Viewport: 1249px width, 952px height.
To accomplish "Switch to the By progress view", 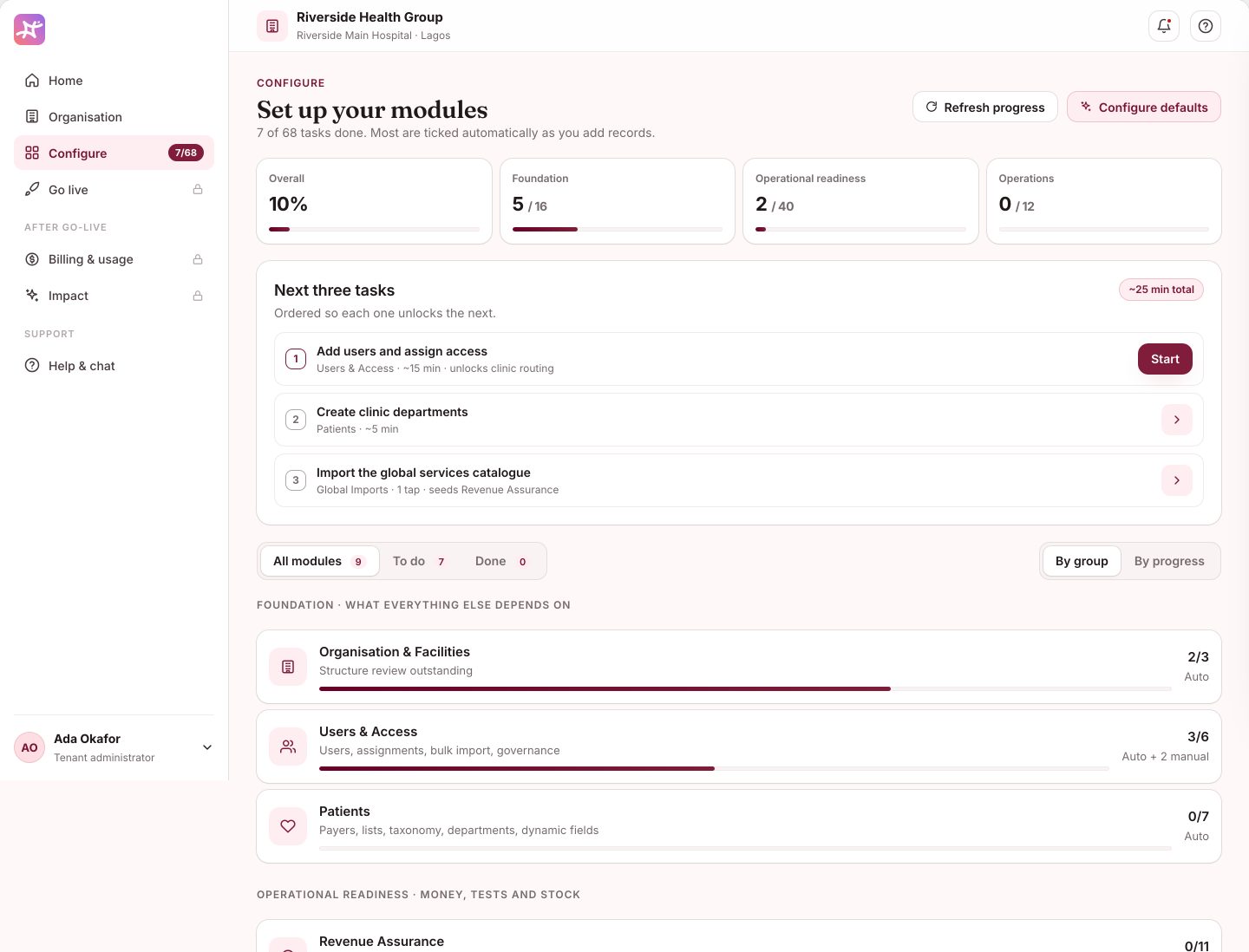I will pos(1169,561).
